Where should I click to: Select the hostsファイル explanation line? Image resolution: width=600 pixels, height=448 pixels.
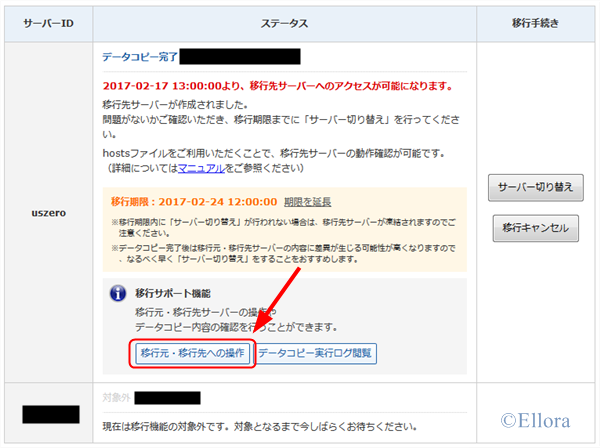click(274, 153)
